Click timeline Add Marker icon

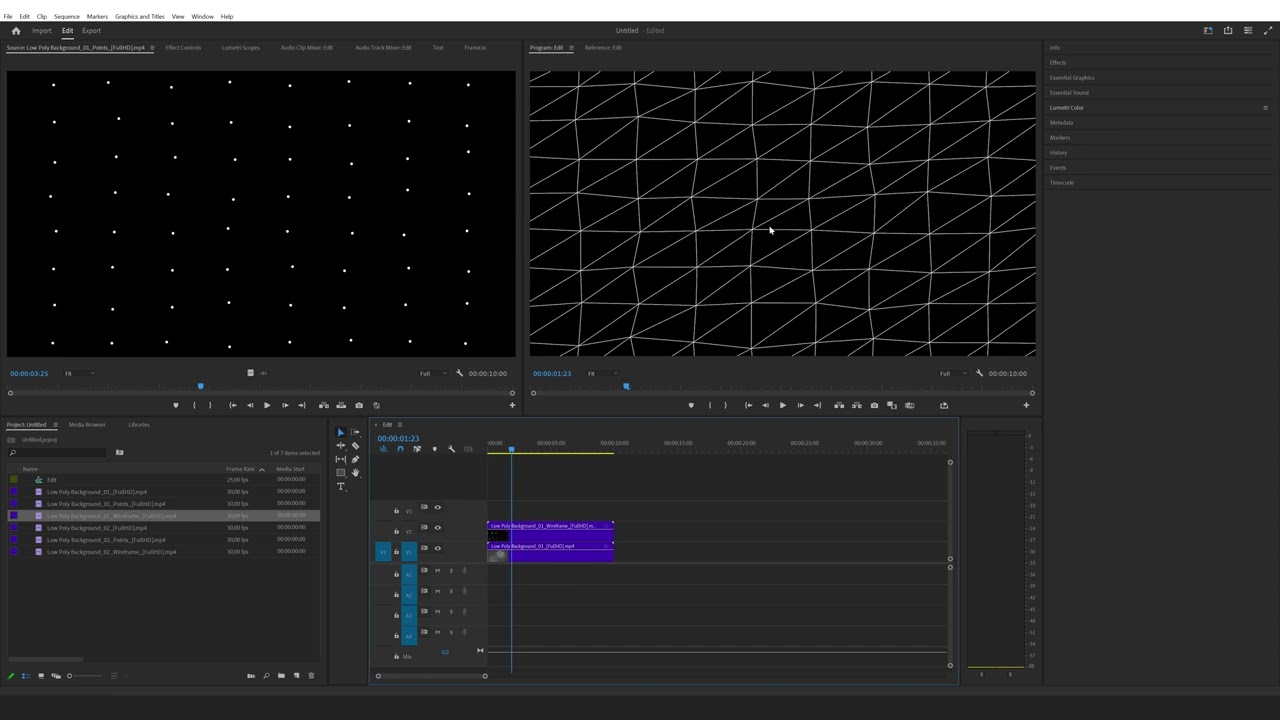(x=434, y=449)
